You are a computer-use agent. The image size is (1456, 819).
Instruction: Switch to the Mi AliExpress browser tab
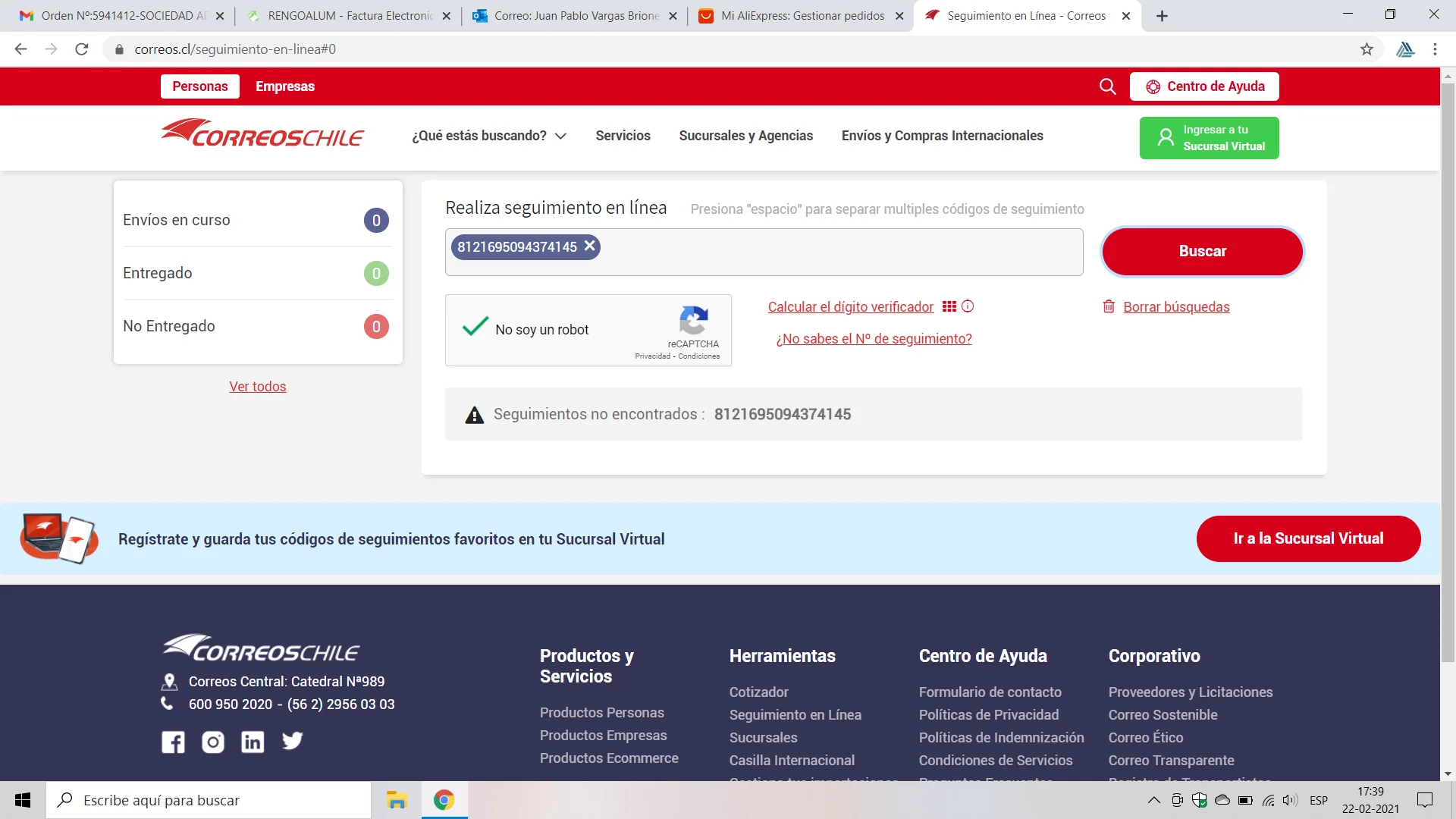(801, 16)
